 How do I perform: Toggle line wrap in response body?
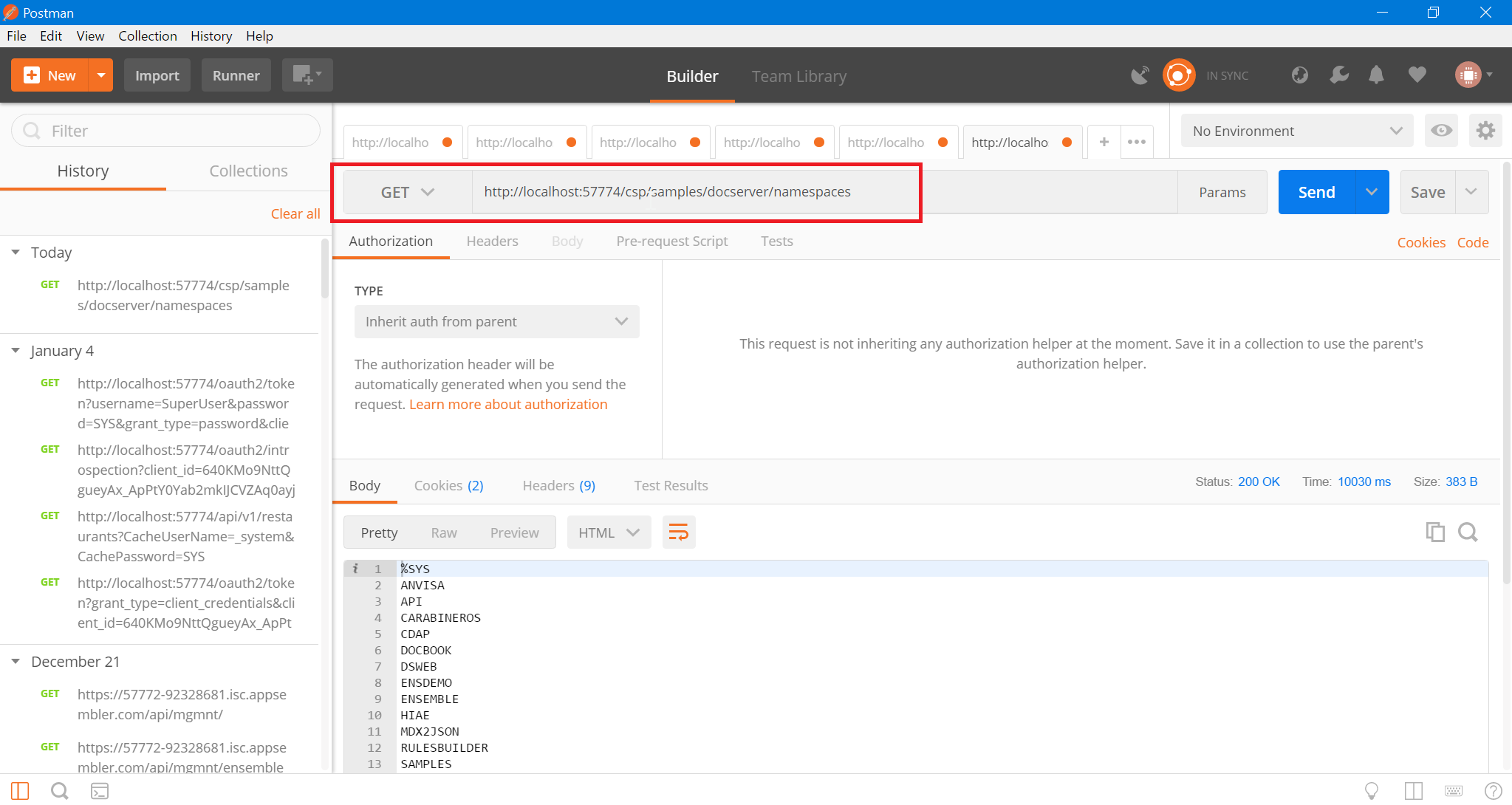678,532
